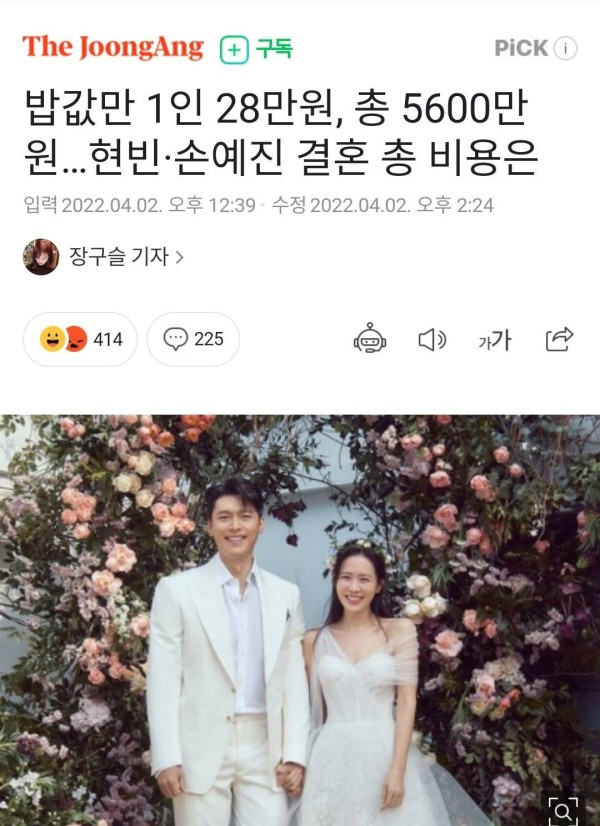Viewport: 600px width, 826px height.
Task: Tap the yellow smiling reaction emoji
Action: point(52,339)
